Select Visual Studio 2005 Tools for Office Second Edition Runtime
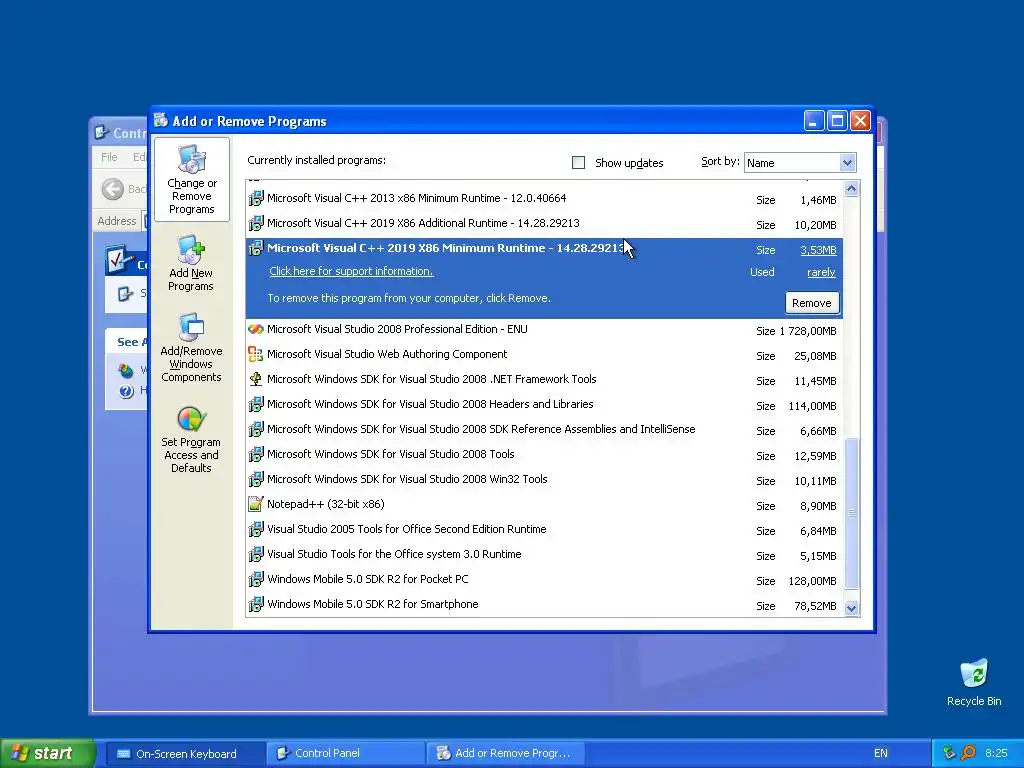 (x=544, y=530)
